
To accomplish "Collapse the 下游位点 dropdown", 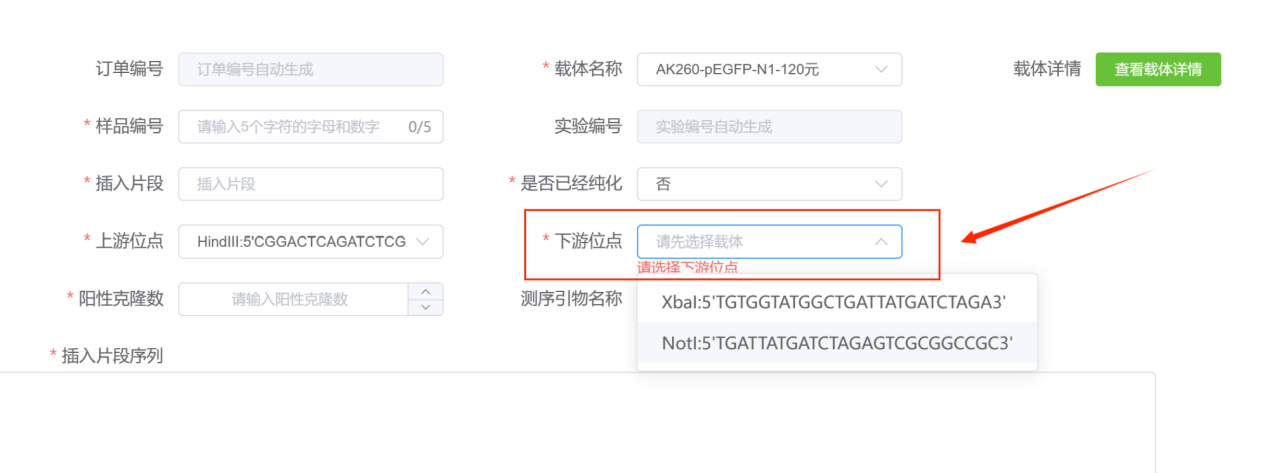I will (768, 241).
